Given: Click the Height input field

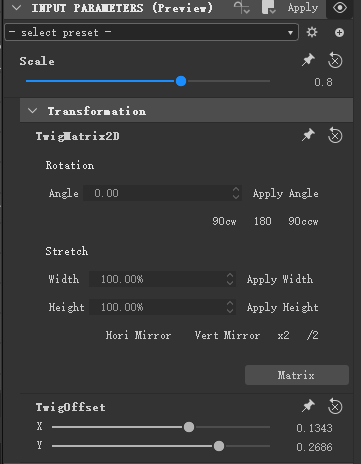Looking at the screenshot, I should (162, 307).
